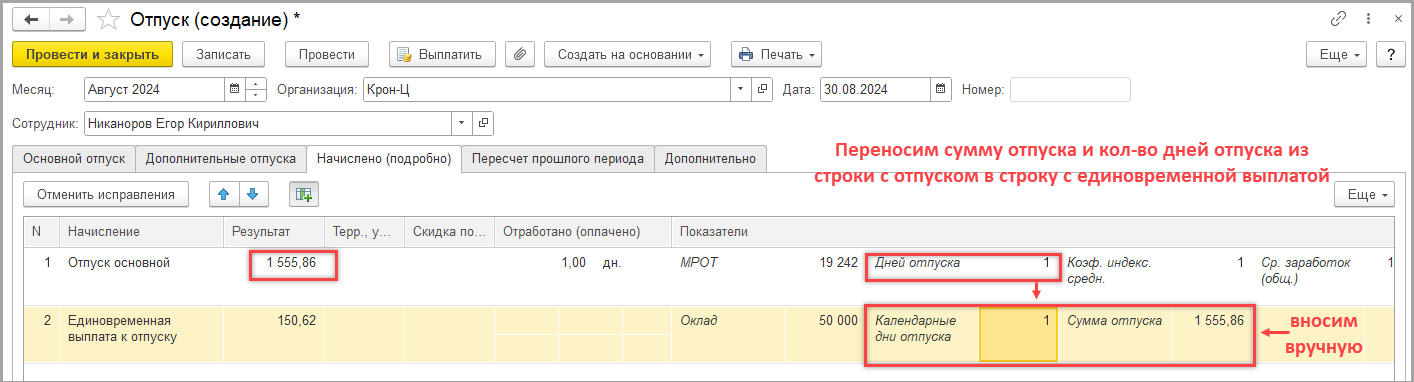Switch to the Основной отпуск tab
The width and height of the screenshot is (1414, 382).
pyautogui.click(x=74, y=158)
